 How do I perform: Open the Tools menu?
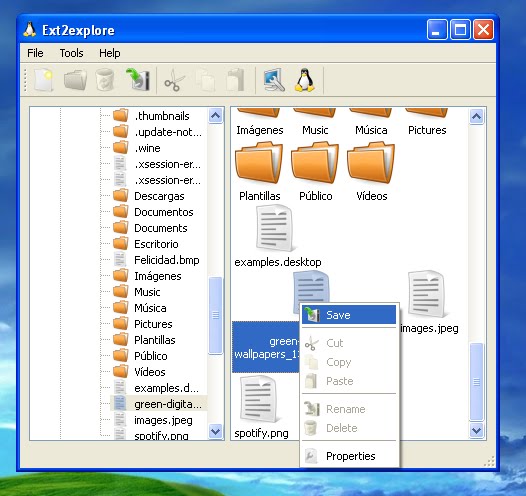71,53
